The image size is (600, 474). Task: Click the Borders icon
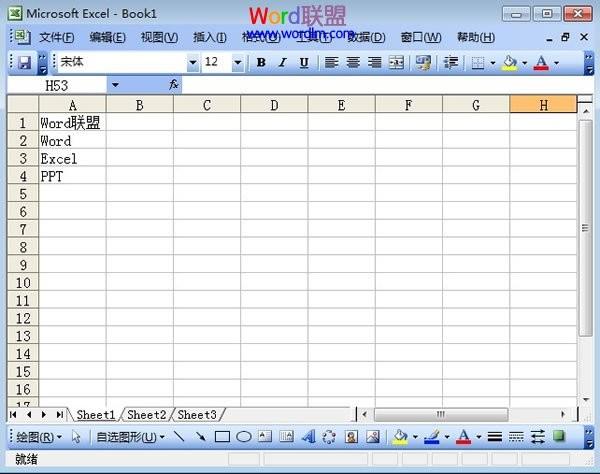tap(478, 62)
